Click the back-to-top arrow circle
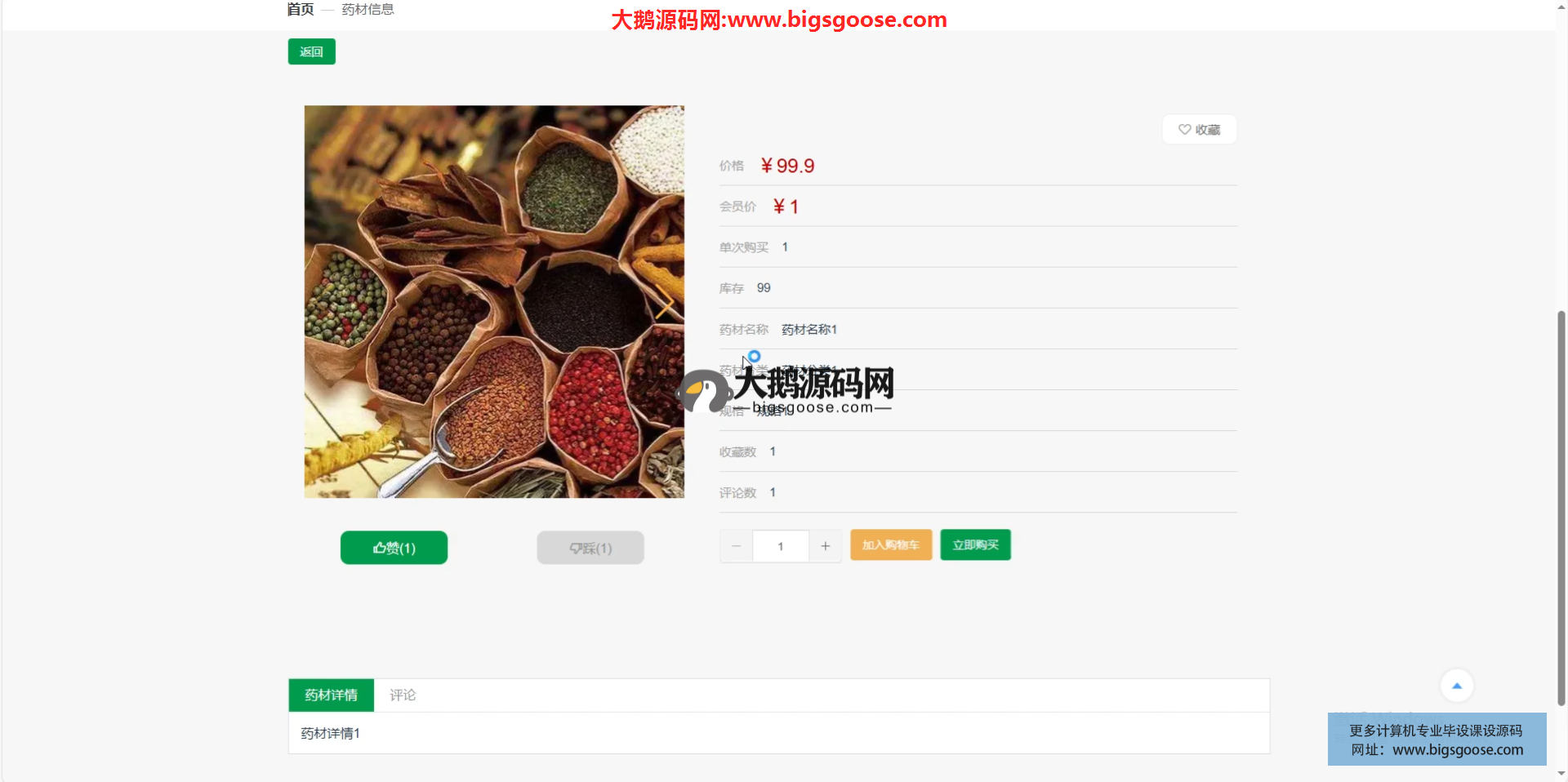This screenshot has width=1568, height=782. point(1457,686)
